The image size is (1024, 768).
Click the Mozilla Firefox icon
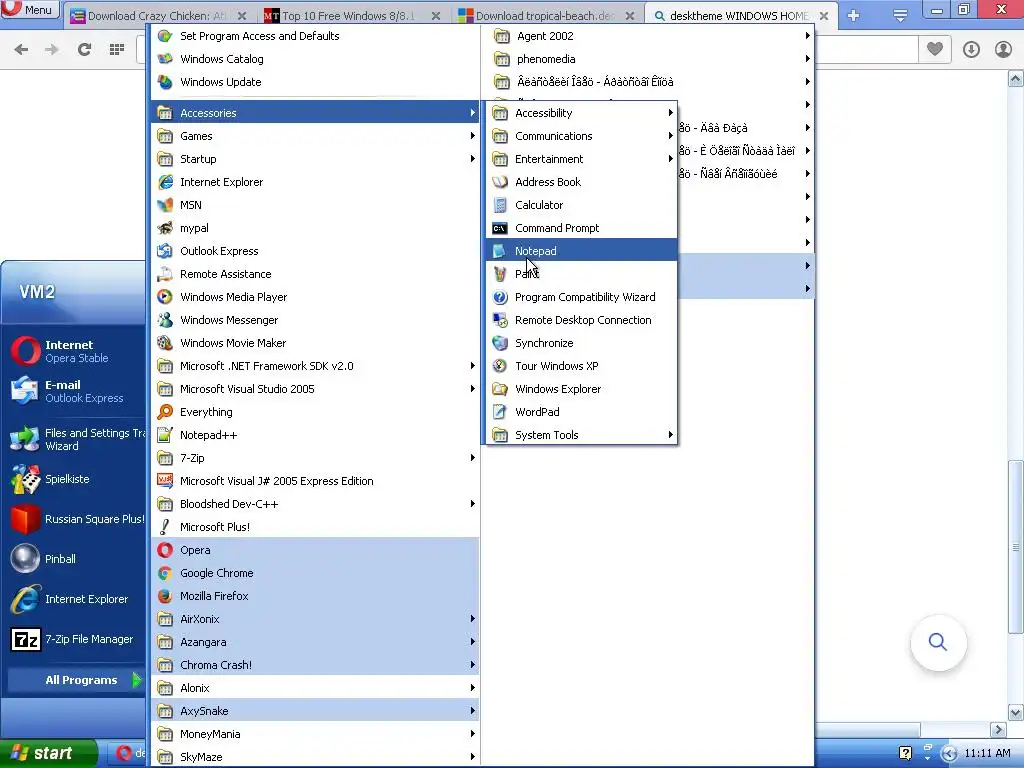165,596
